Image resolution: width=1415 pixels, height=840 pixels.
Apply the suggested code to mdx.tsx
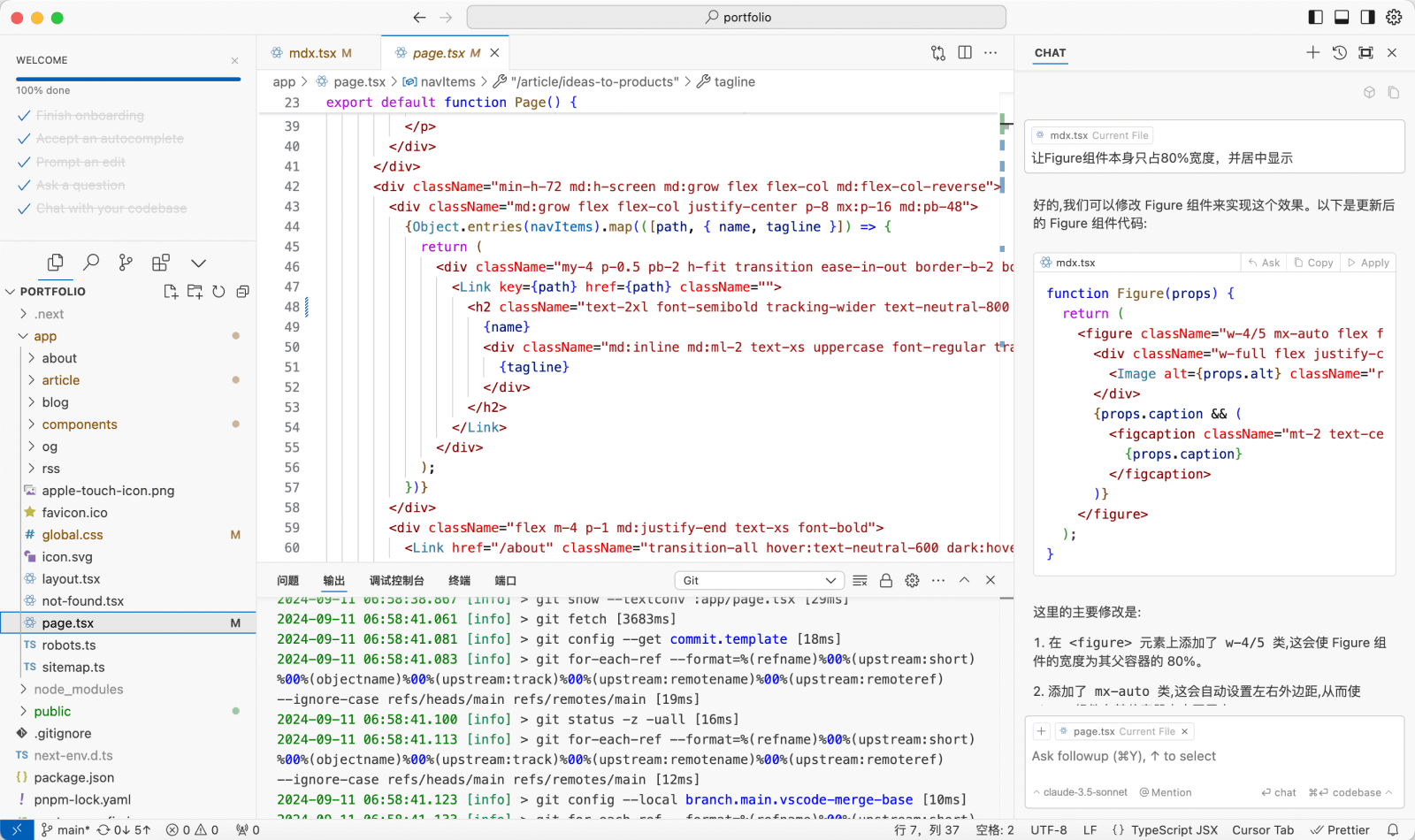point(1368,263)
